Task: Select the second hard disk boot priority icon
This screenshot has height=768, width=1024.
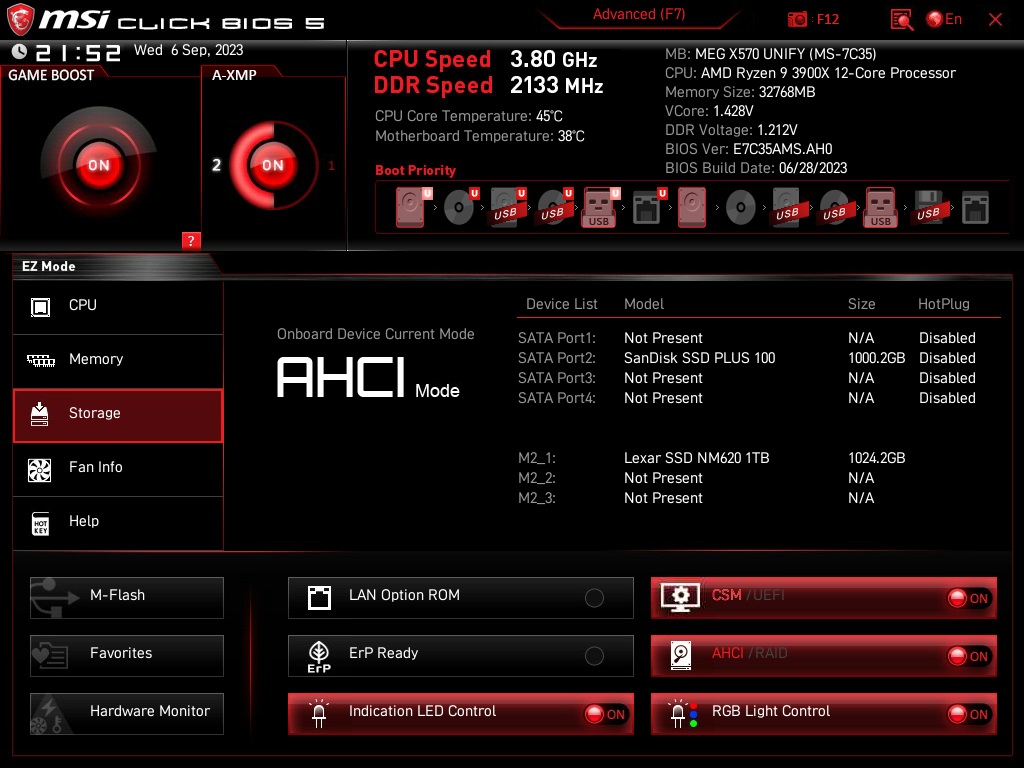Action: point(692,208)
